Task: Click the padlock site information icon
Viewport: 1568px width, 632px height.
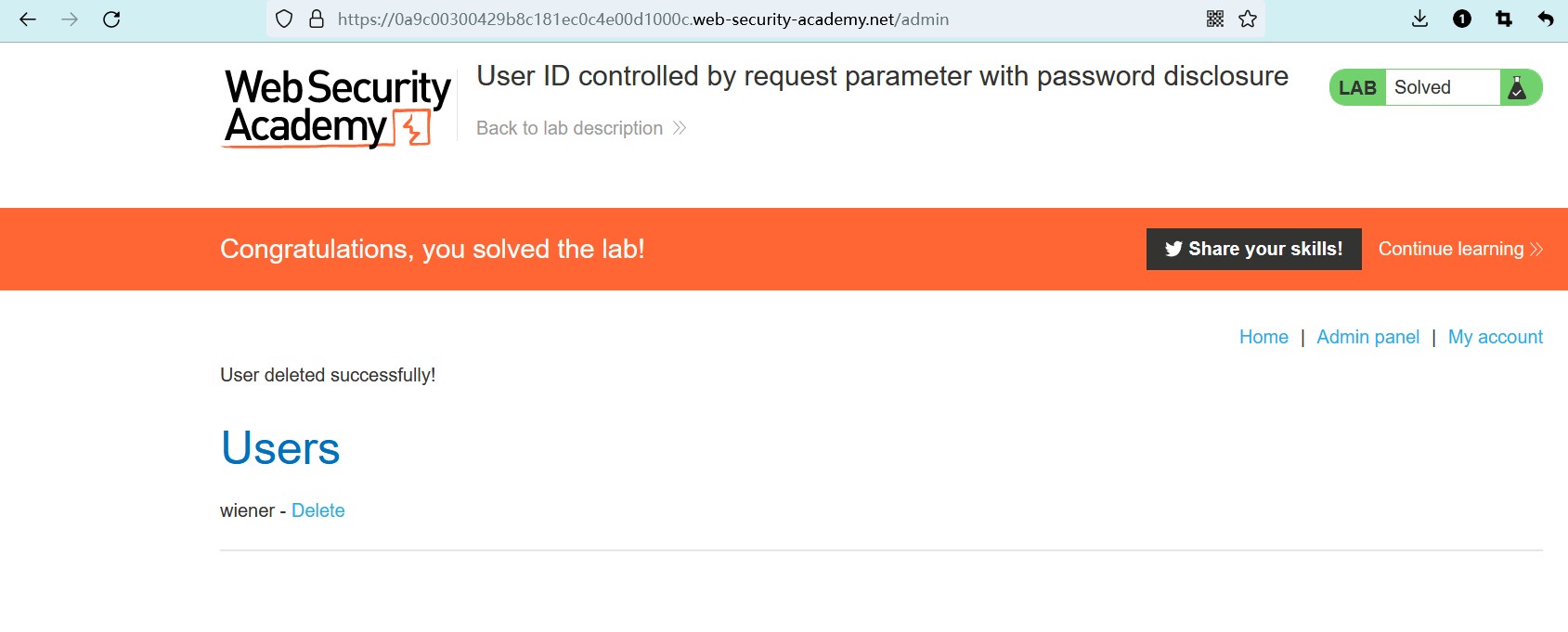Action: (x=317, y=19)
